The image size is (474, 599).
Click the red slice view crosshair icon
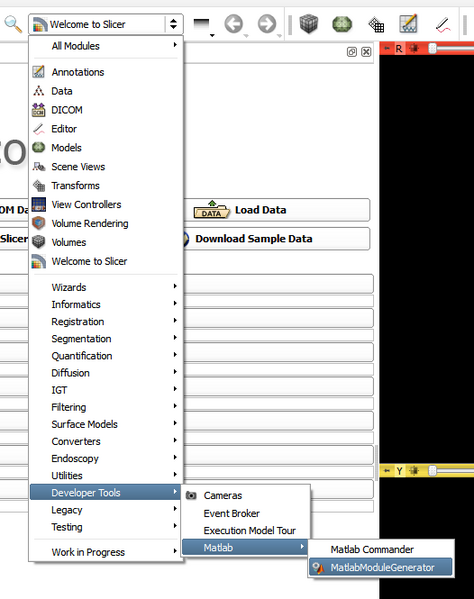[x=414, y=49]
